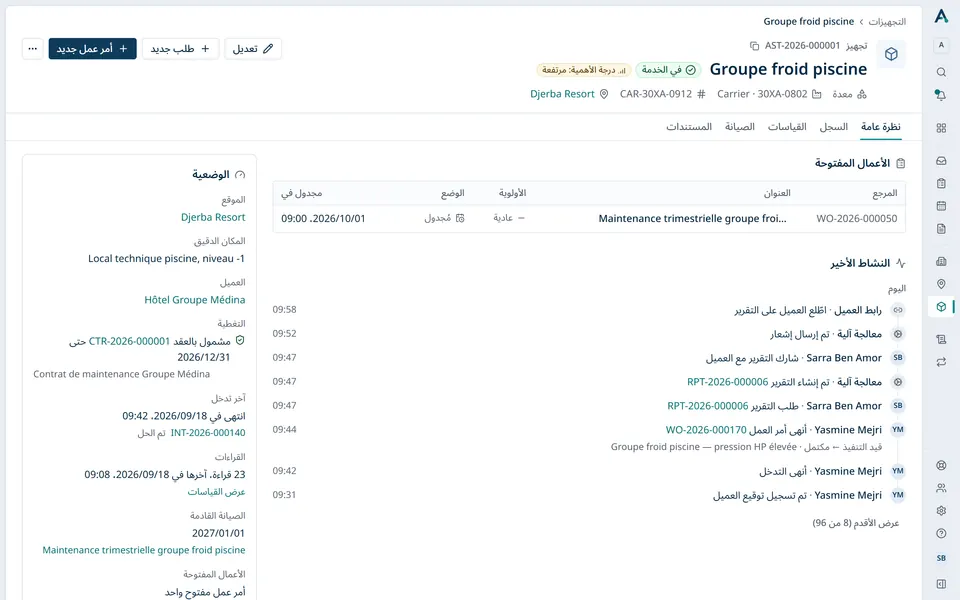The width and height of the screenshot is (960, 600).
Task: Click the SB user avatar in sidebar
Action: pyautogui.click(x=941, y=558)
